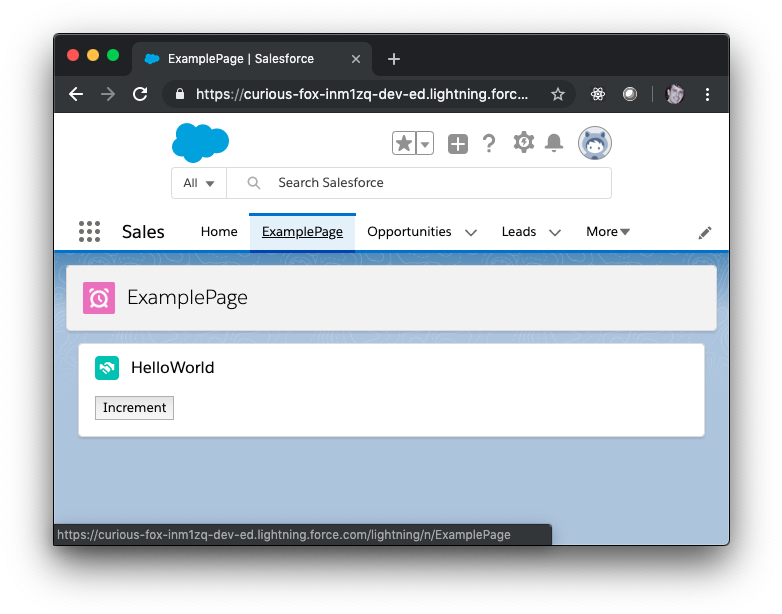
Task: Click the HelloWorld card title
Action: [x=173, y=368]
